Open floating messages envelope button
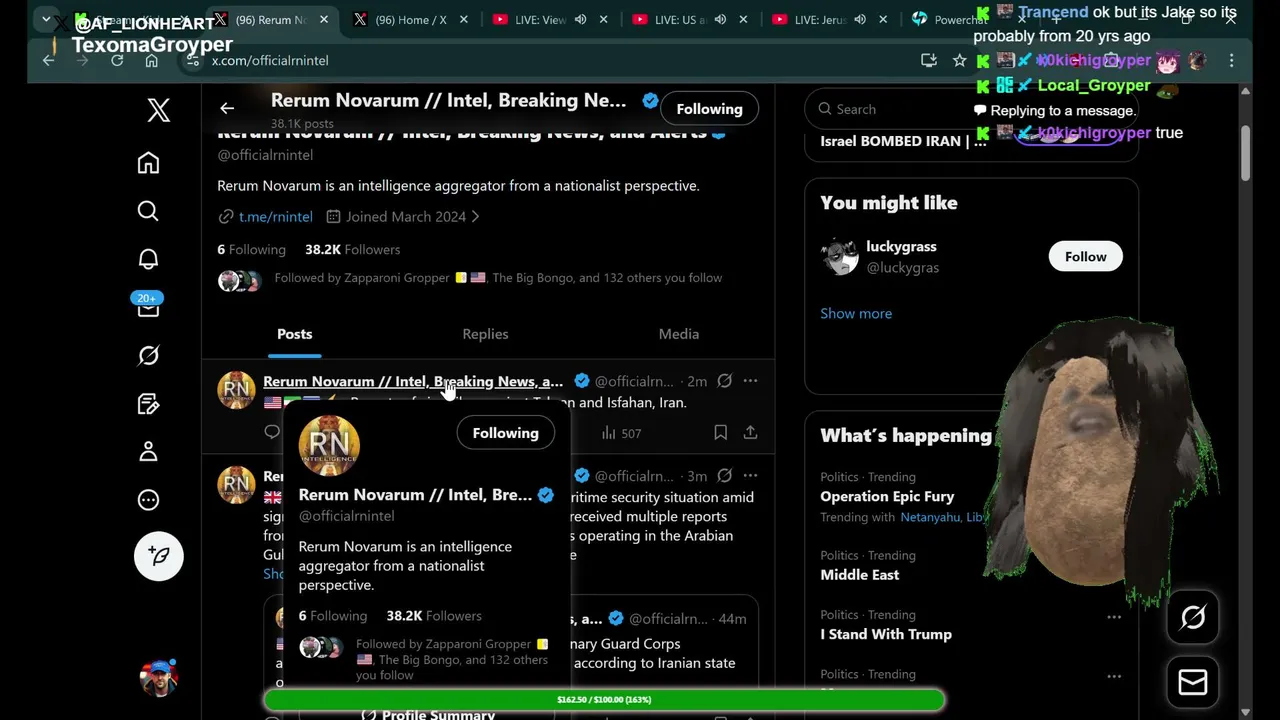 tap(1193, 682)
